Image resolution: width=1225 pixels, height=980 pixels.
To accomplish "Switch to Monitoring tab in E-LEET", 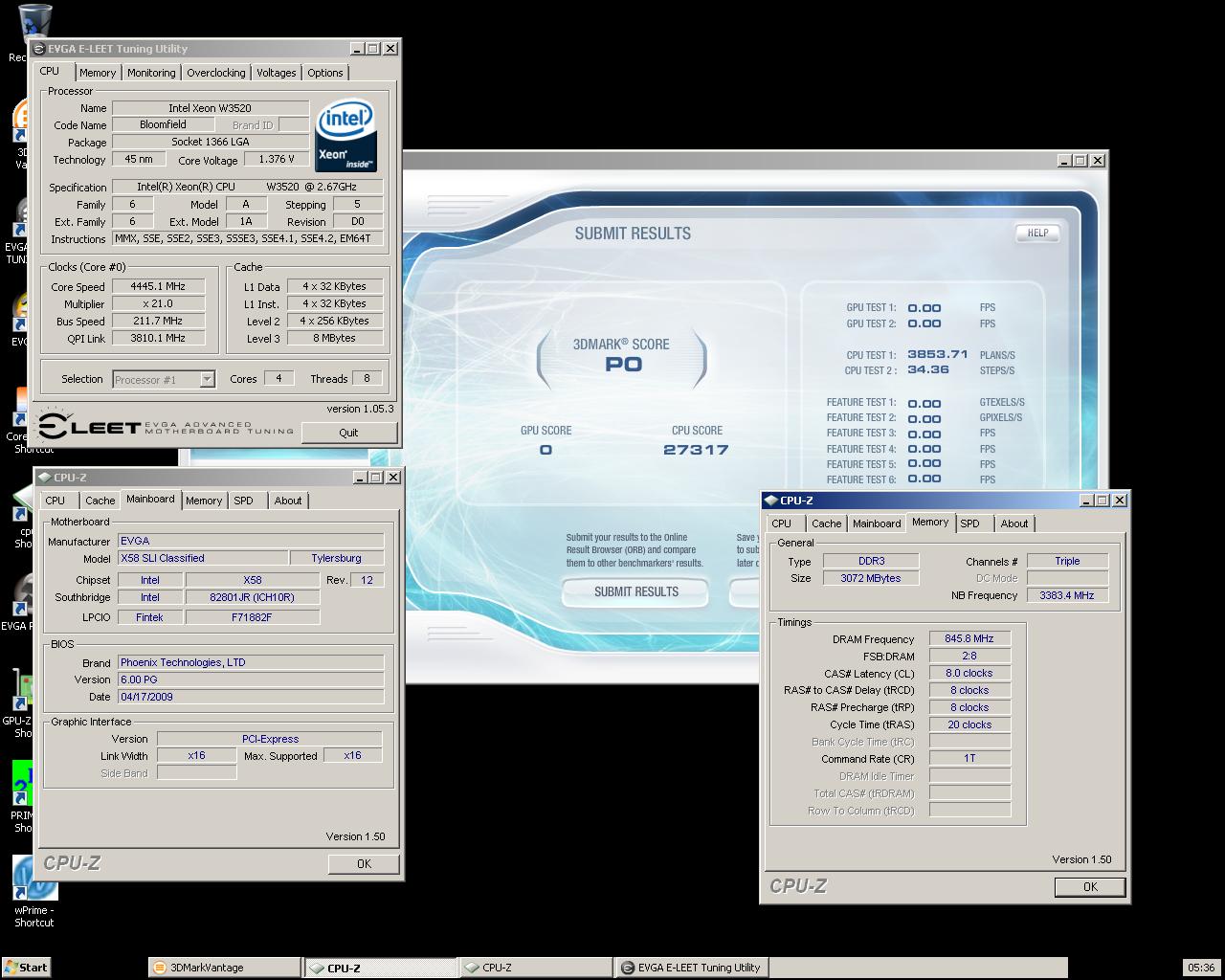I will click(151, 73).
